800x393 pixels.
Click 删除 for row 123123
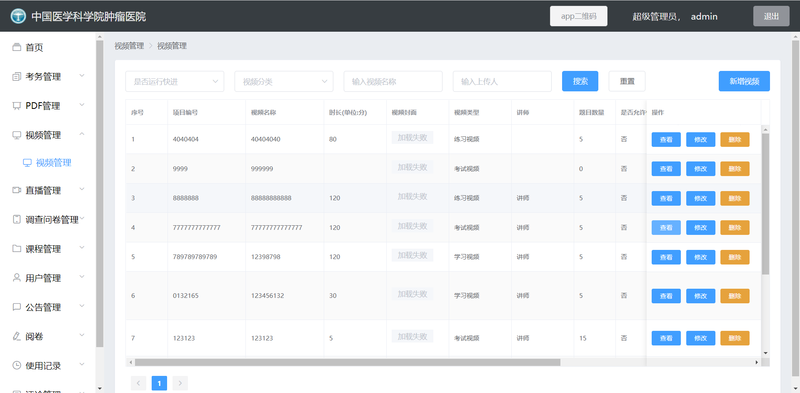point(735,338)
